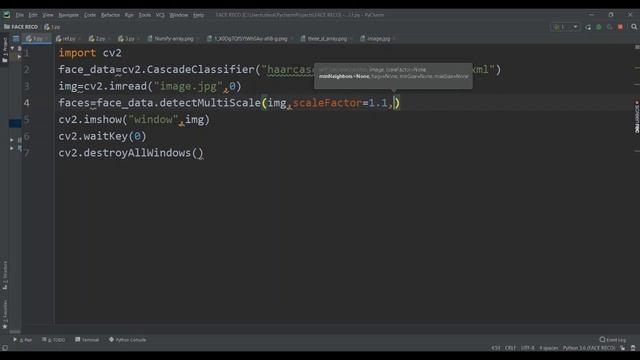Switch to the three_d_array.png tab
The width and height of the screenshot is (640, 360).
pyautogui.click(x=326, y=38)
